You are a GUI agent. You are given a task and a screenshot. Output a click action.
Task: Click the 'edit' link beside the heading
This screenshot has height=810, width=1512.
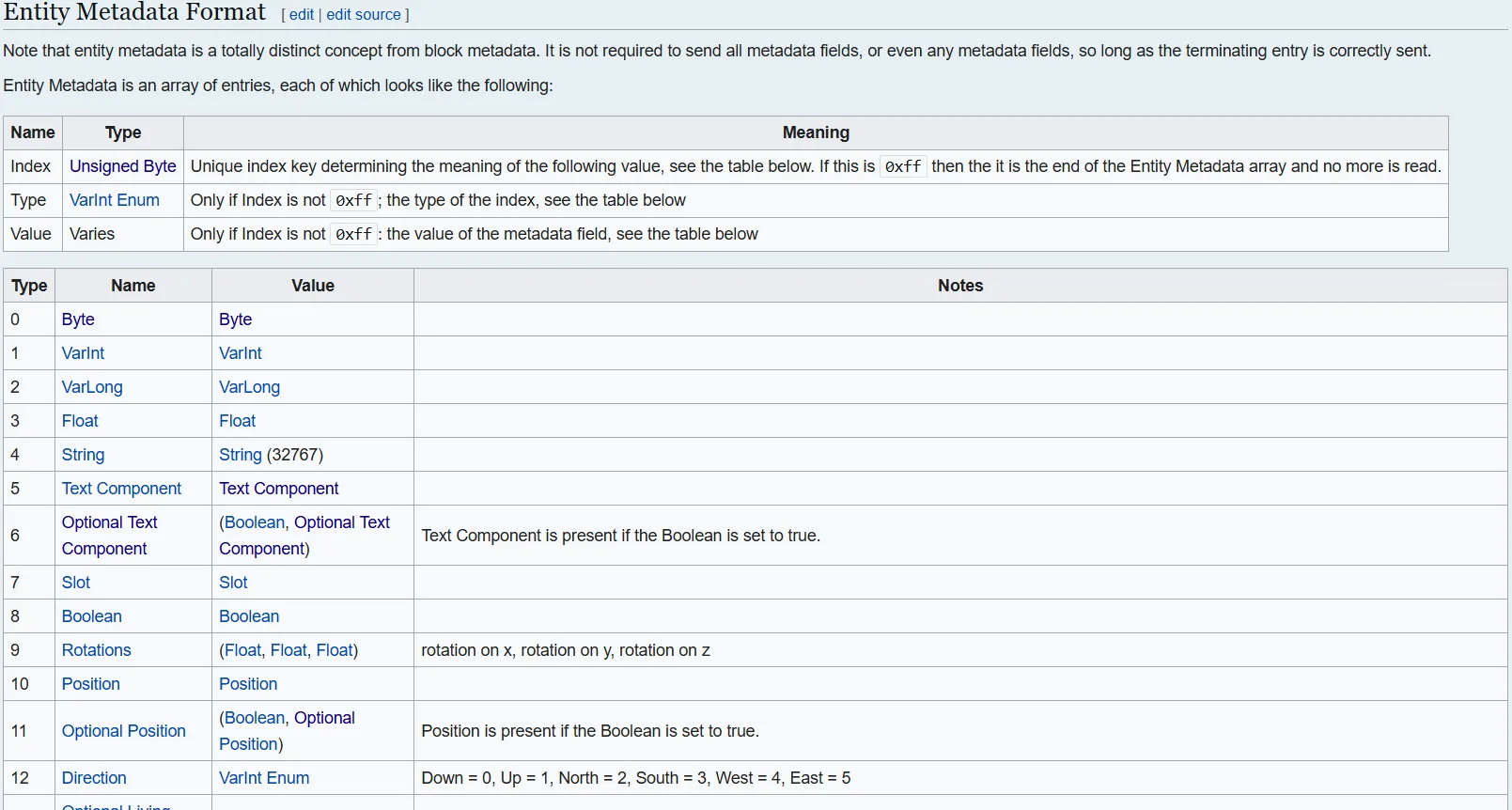coord(301,15)
